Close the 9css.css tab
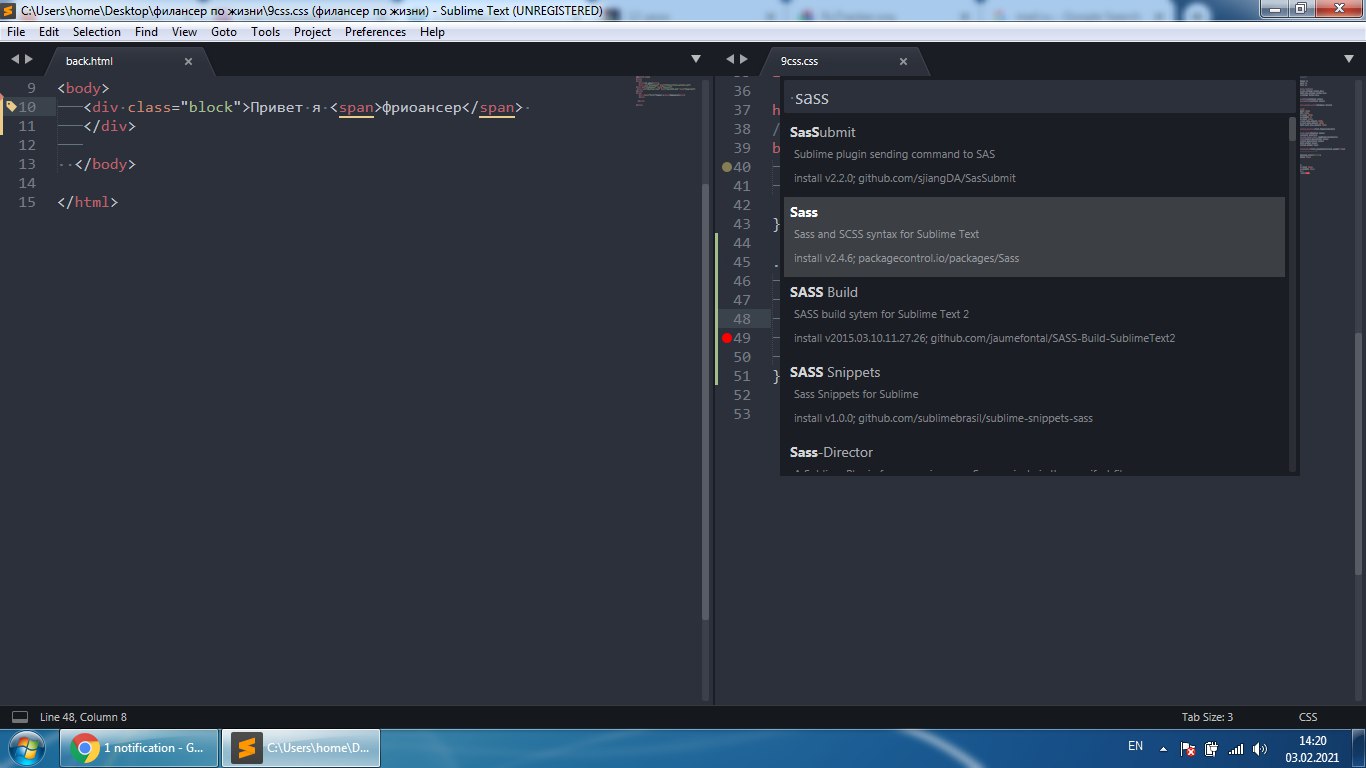 [904, 61]
